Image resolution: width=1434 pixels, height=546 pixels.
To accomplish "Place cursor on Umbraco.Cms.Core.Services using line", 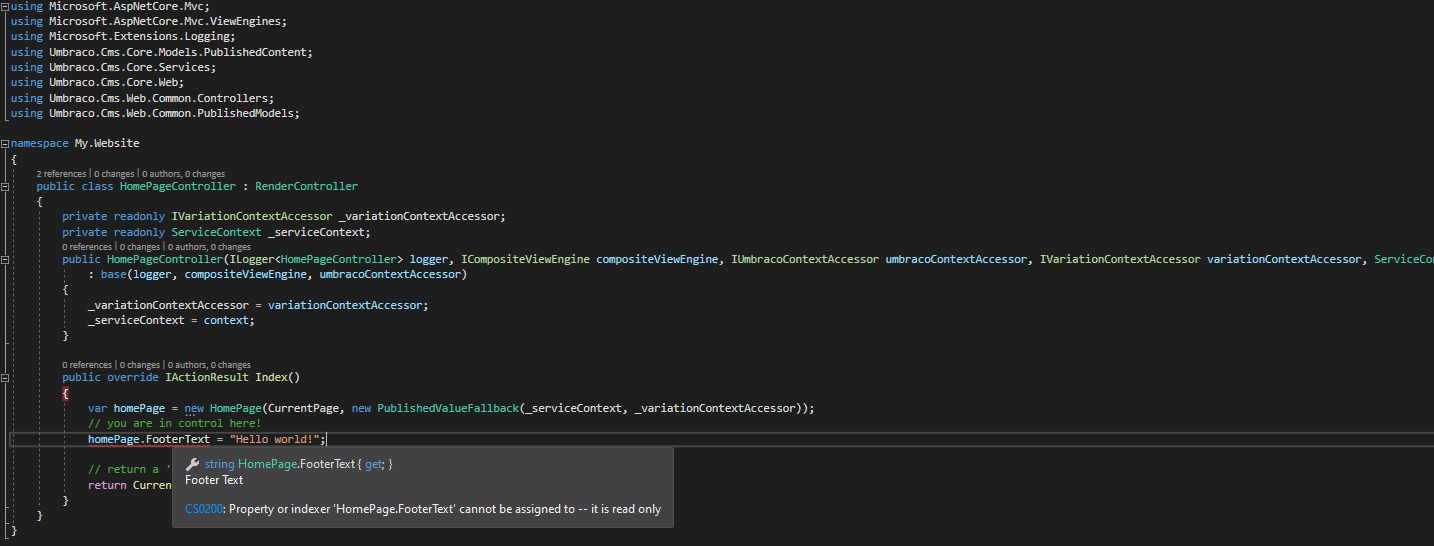I will click(x=118, y=67).
